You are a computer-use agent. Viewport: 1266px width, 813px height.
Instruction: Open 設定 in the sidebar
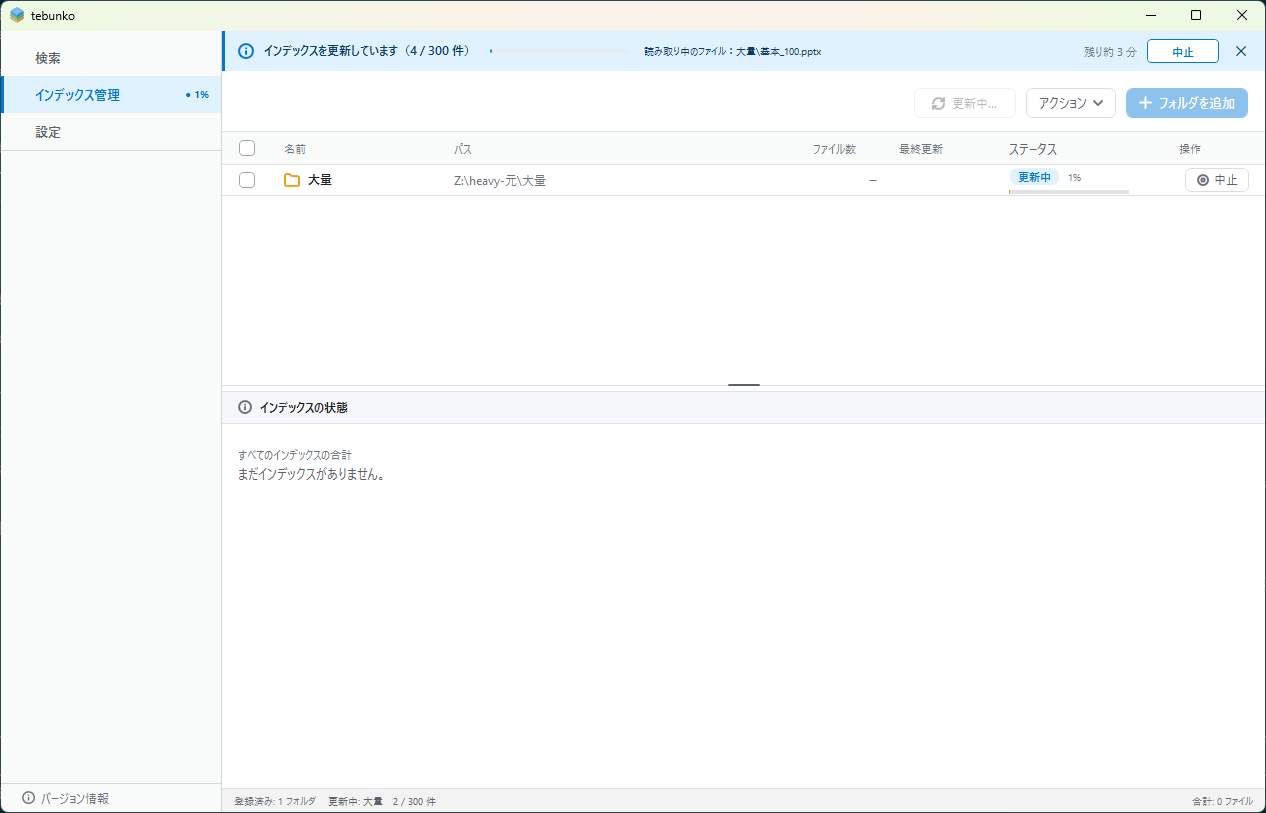pos(111,132)
